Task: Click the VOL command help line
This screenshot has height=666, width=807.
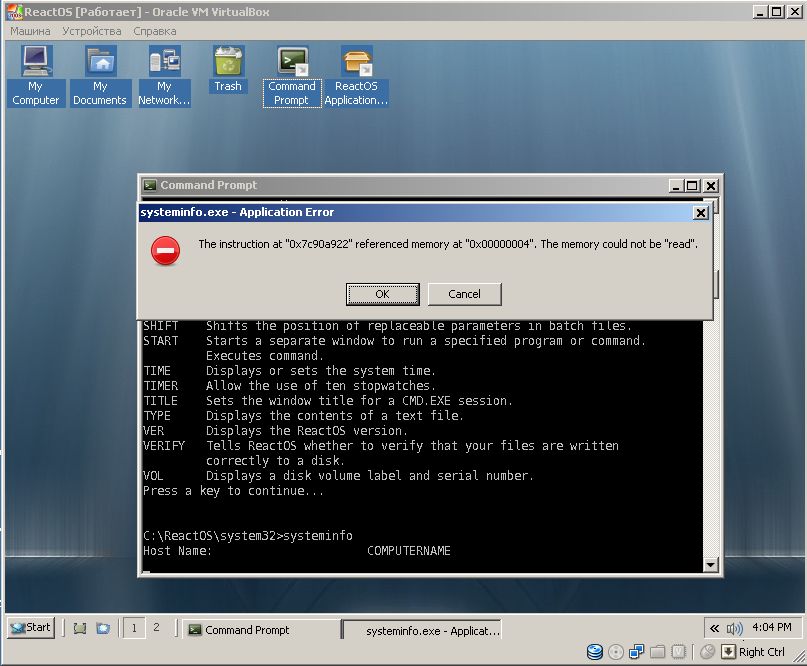Action: coord(339,476)
